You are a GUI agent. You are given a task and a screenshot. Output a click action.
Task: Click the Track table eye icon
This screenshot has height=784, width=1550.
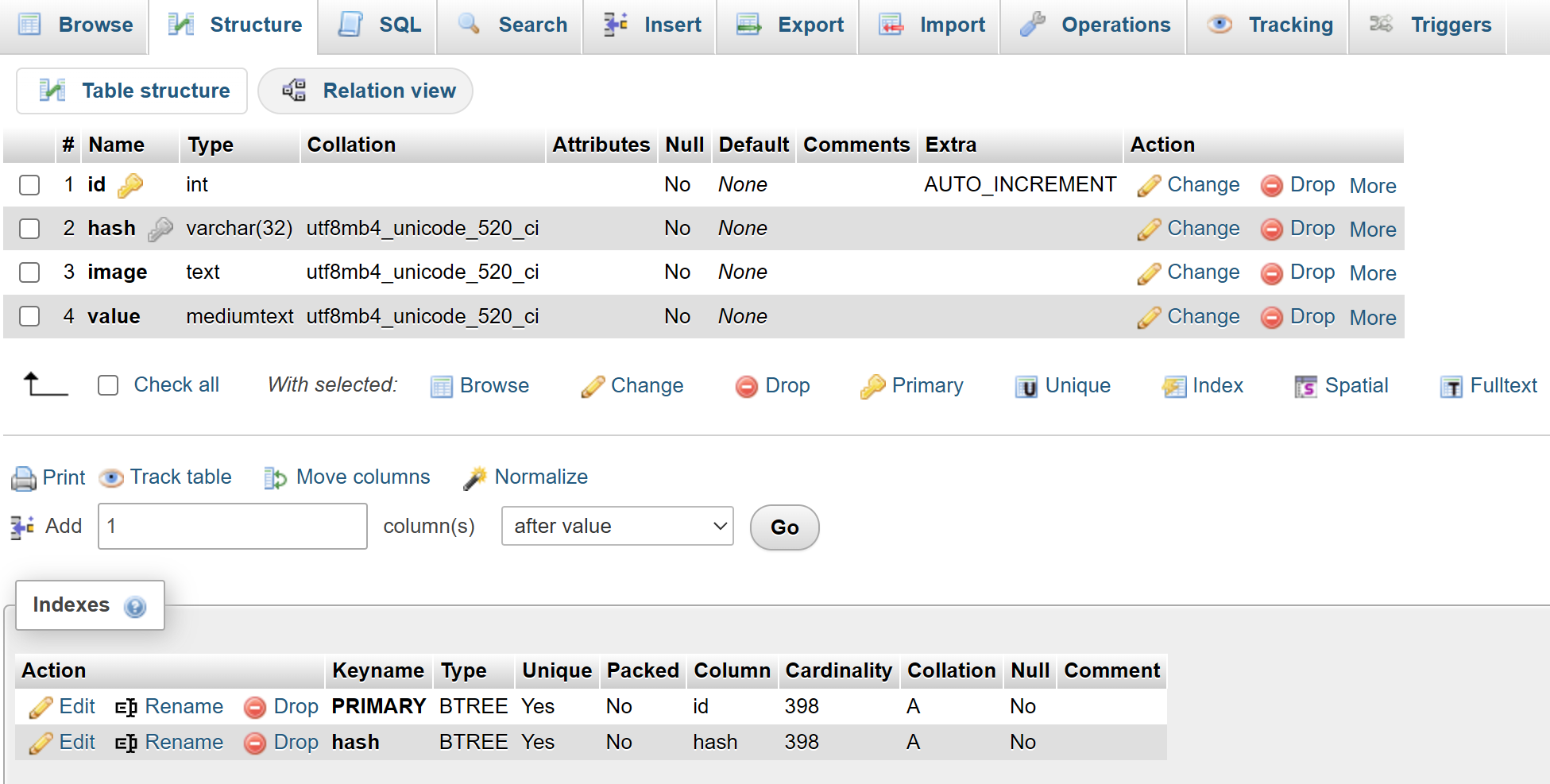111,478
